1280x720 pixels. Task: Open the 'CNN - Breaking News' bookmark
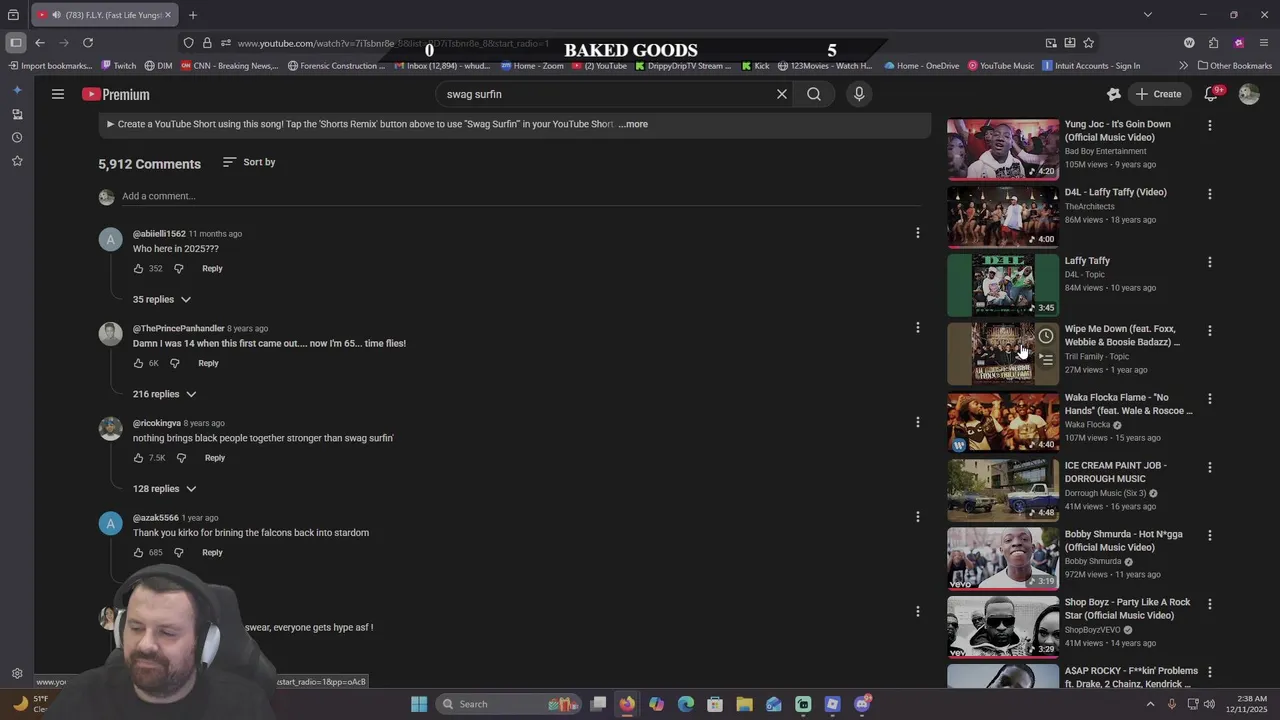pyautogui.click(x=230, y=66)
